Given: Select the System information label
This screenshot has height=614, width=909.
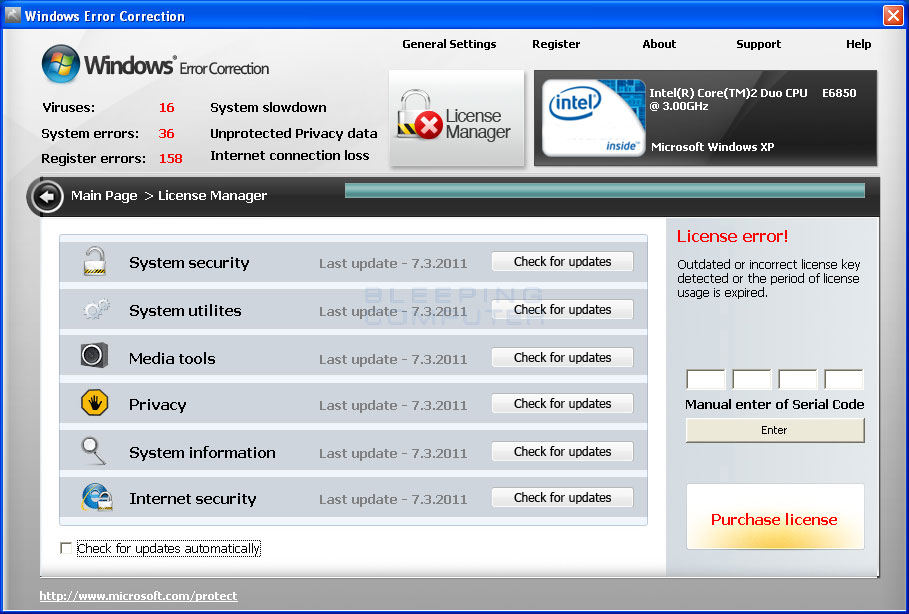Looking at the screenshot, I should coord(202,452).
